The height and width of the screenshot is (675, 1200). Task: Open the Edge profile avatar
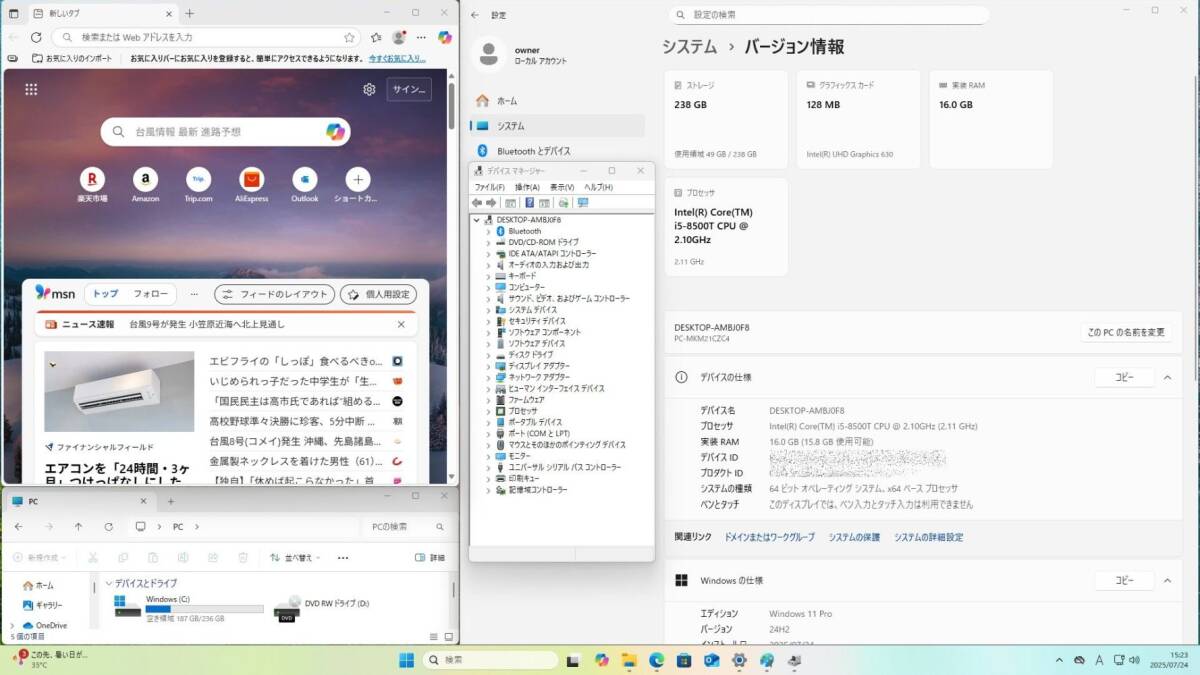(x=399, y=37)
